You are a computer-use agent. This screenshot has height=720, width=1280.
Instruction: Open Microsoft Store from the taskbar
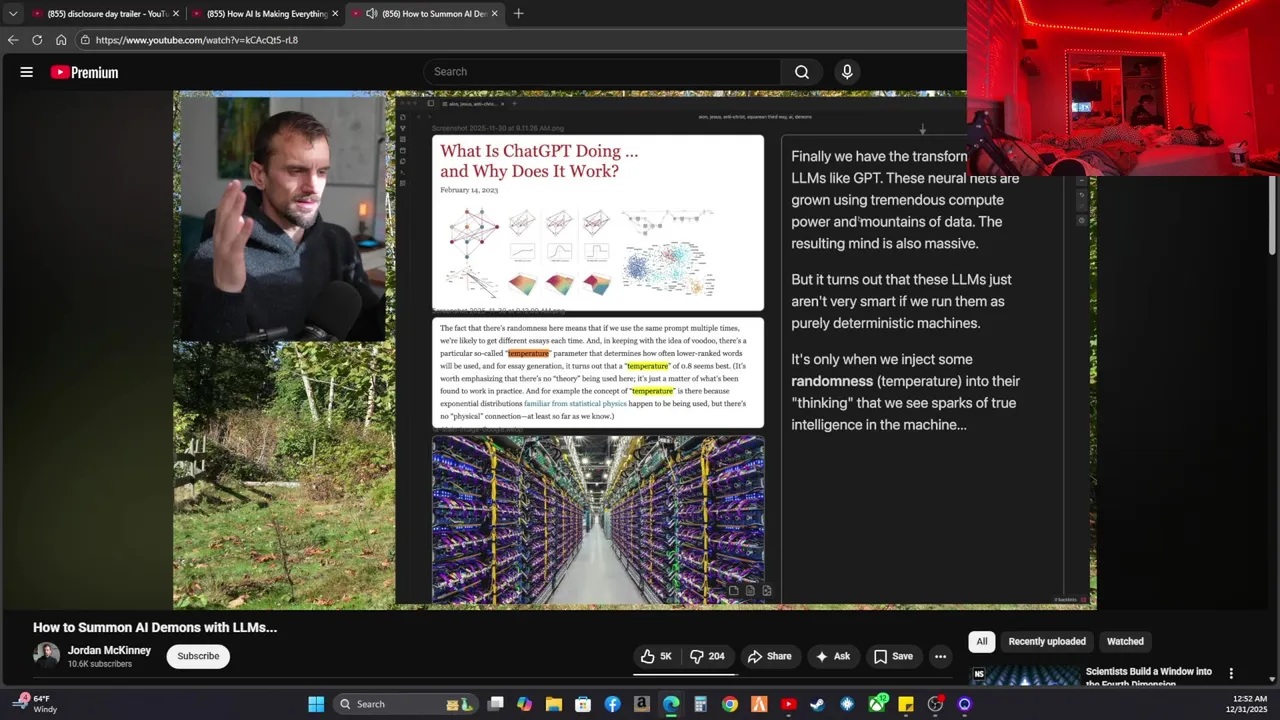click(x=583, y=704)
